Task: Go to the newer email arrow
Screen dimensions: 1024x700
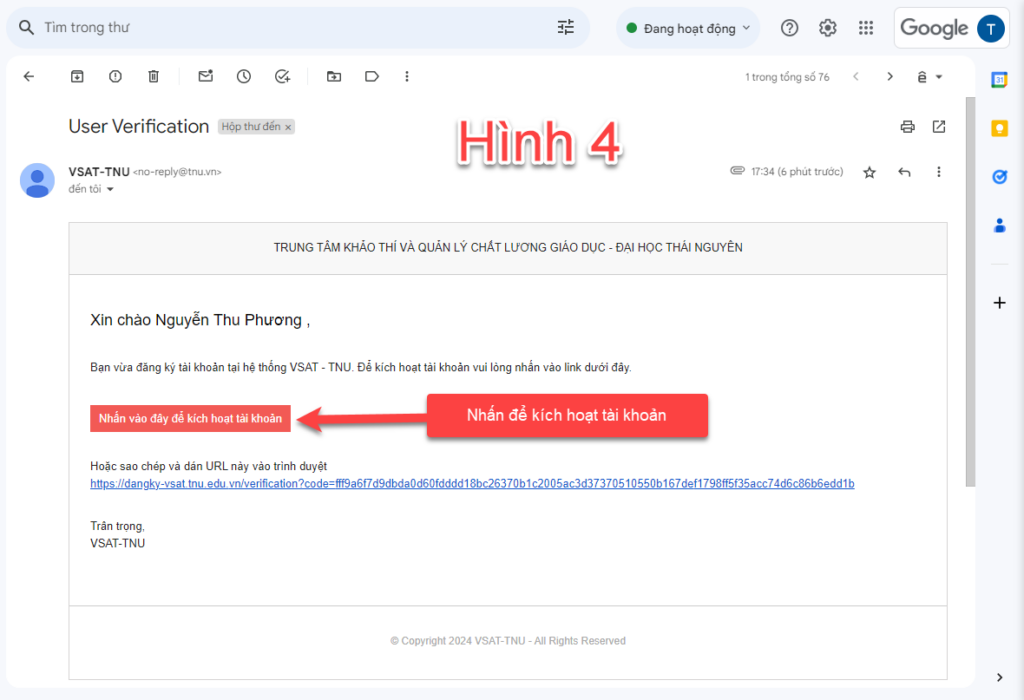Action: click(856, 76)
